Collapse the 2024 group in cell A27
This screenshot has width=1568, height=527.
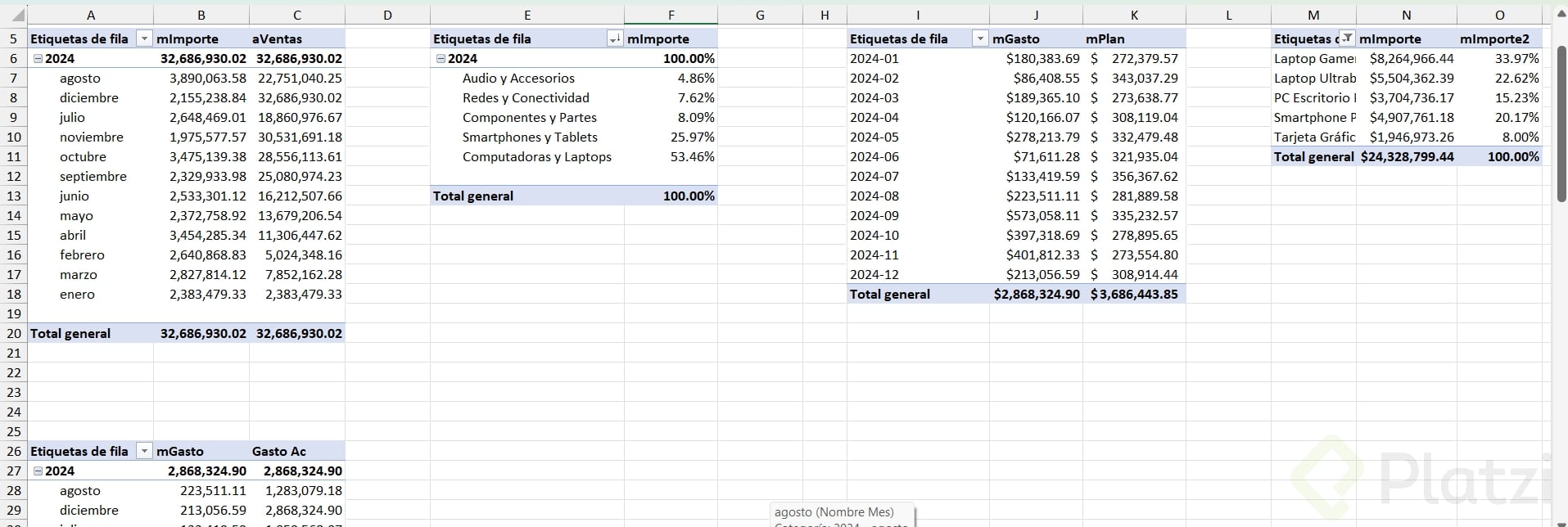point(38,471)
